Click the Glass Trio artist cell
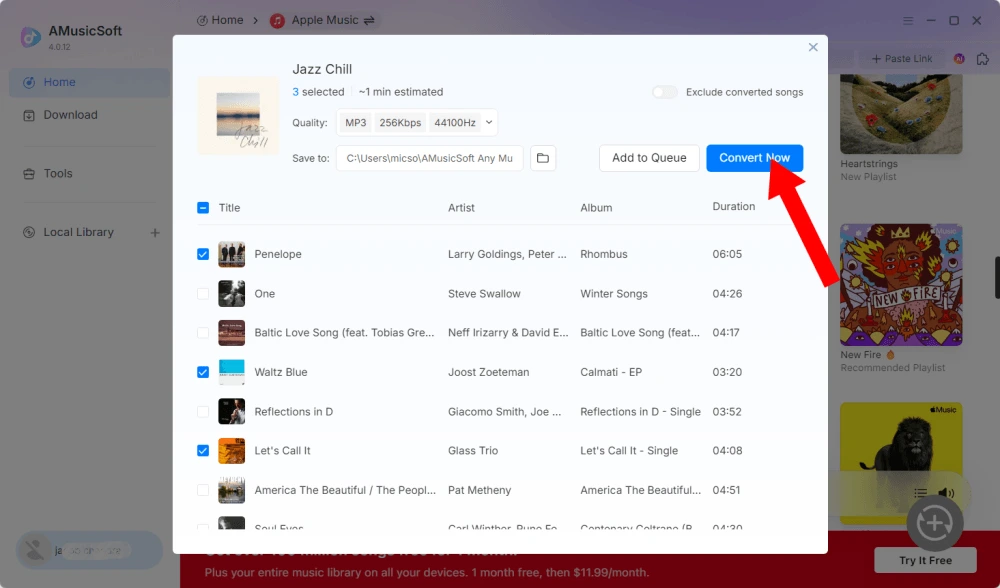Viewport: 1000px width, 588px height. (473, 450)
